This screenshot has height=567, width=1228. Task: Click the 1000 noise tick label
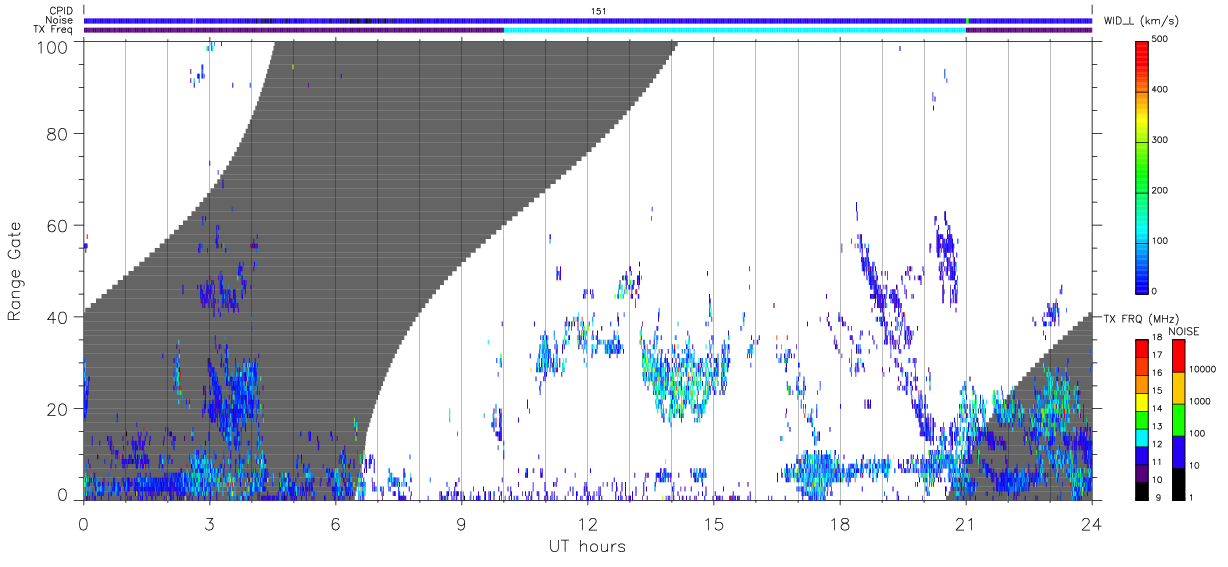(1199, 402)
